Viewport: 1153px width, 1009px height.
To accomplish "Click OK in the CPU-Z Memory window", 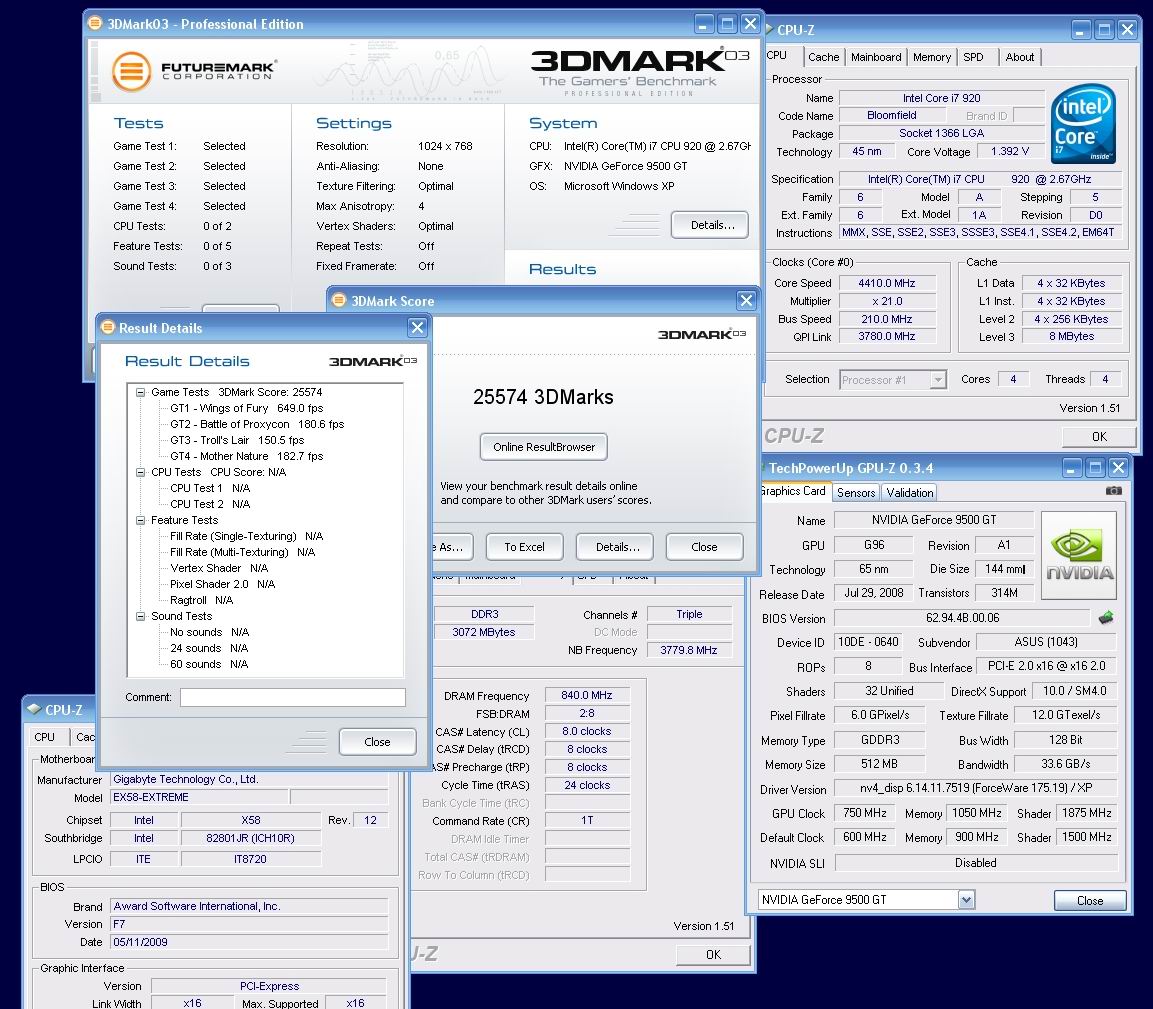I will [x=713, y=954].
